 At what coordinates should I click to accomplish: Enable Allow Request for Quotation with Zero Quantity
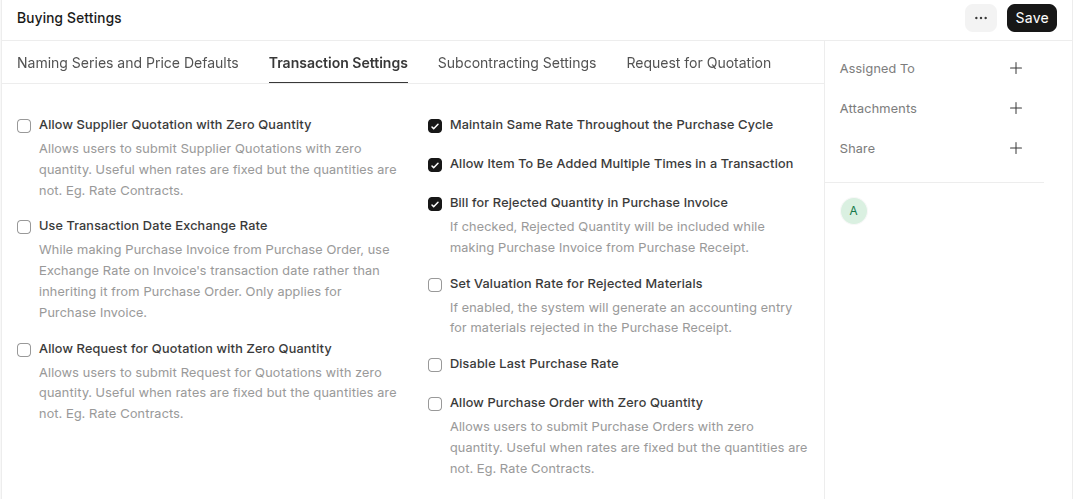point(24,350)
